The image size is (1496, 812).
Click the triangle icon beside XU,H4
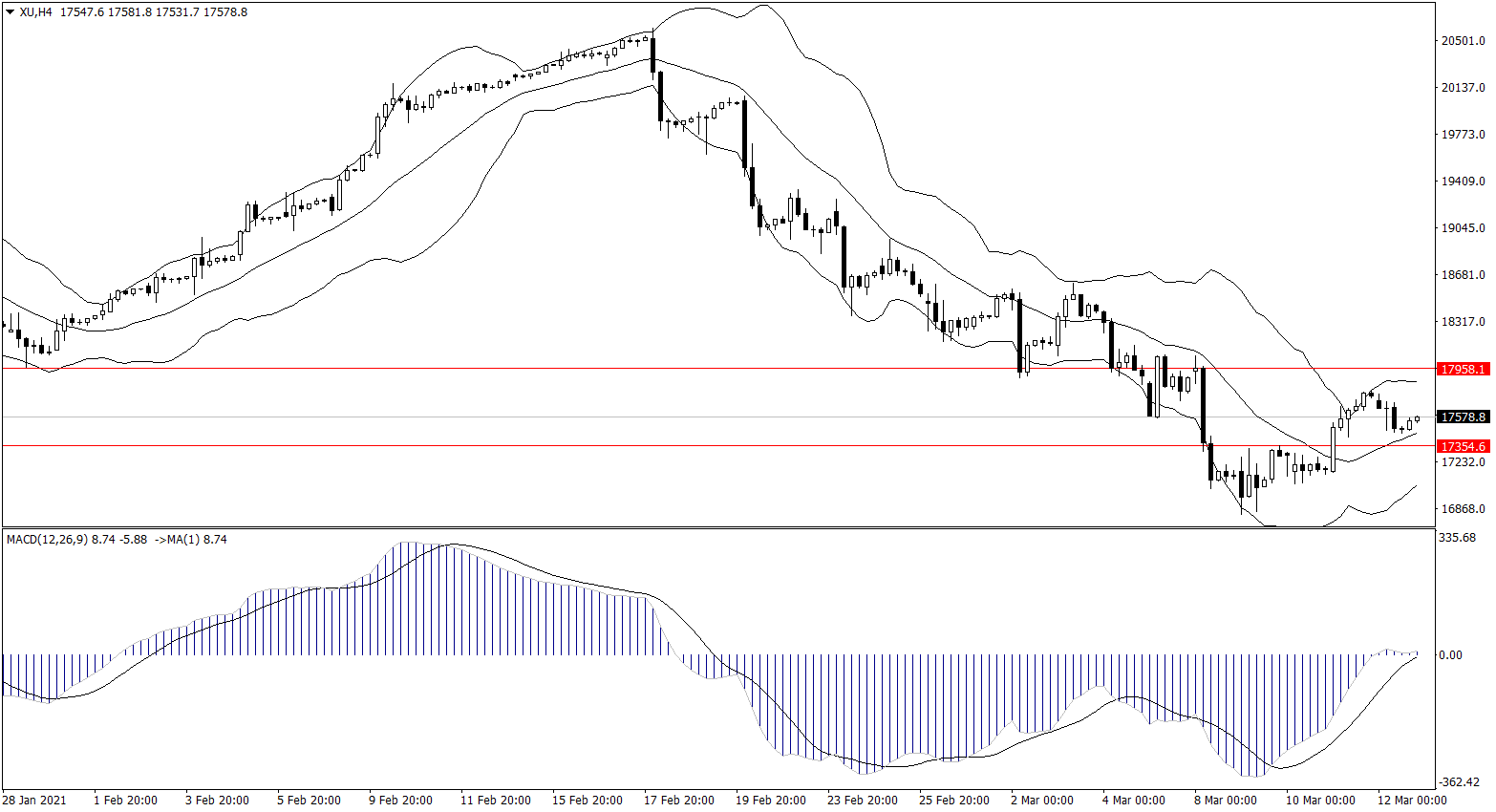pyautogui.click(x=11, y=12)
